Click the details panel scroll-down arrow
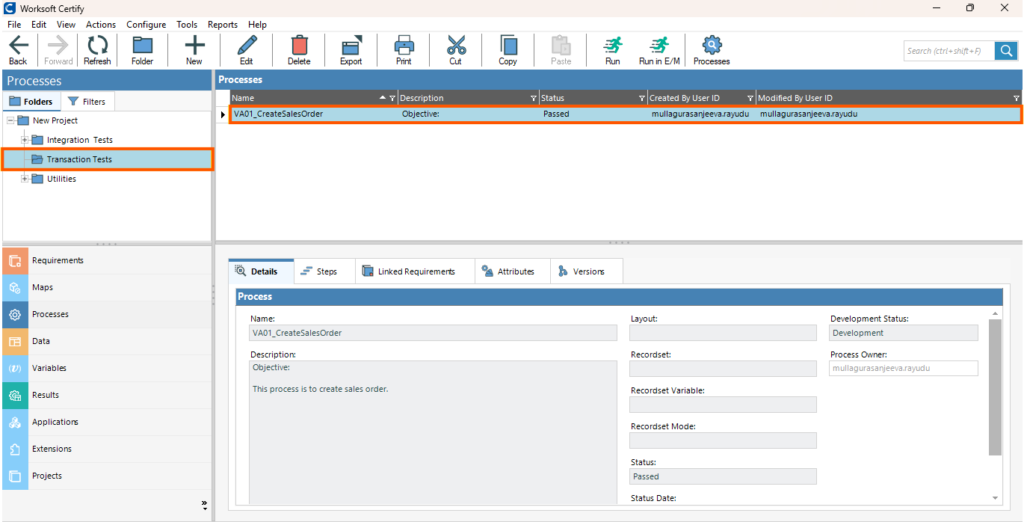 point(995,498)
